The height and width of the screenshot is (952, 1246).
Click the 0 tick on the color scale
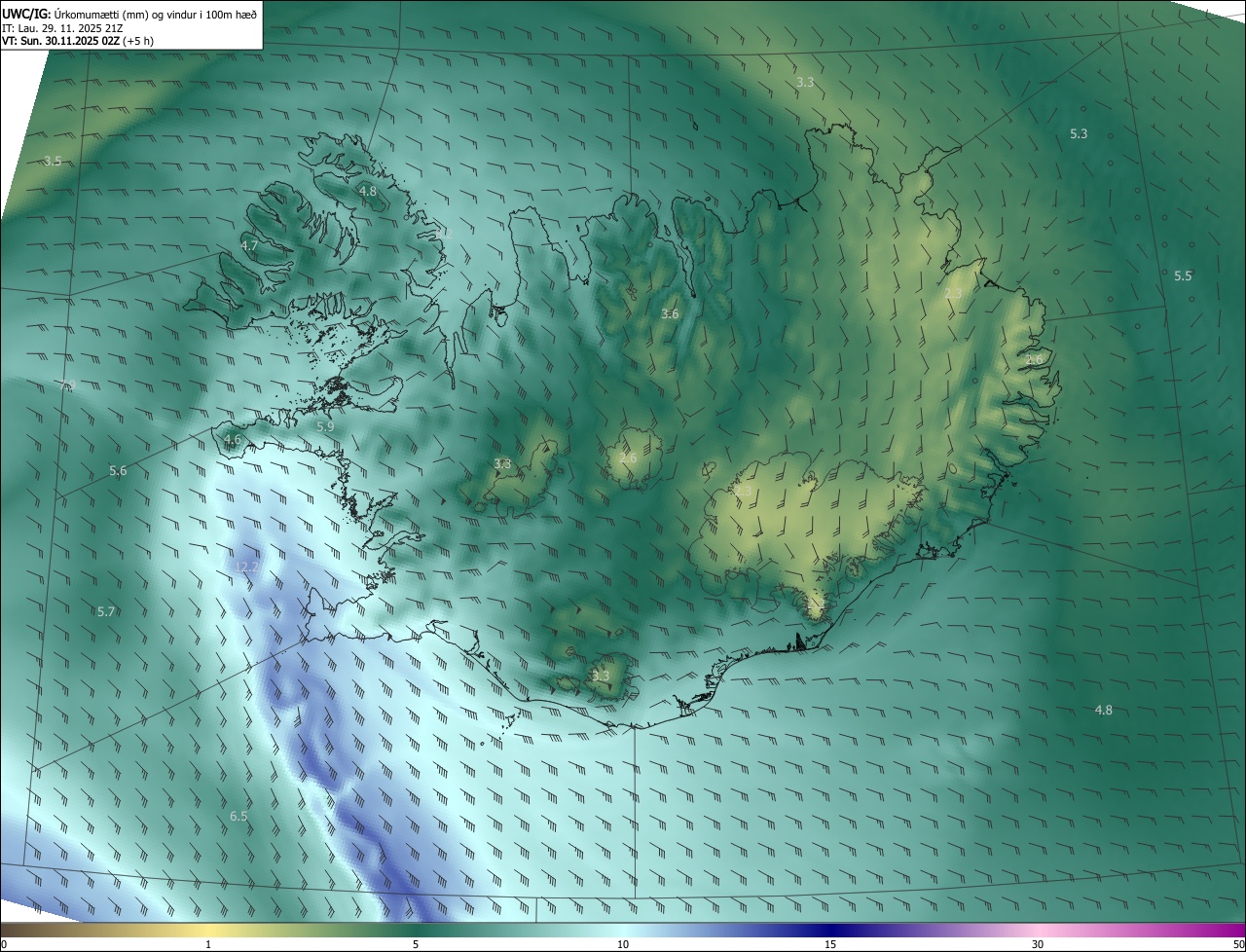coord(4,944)
